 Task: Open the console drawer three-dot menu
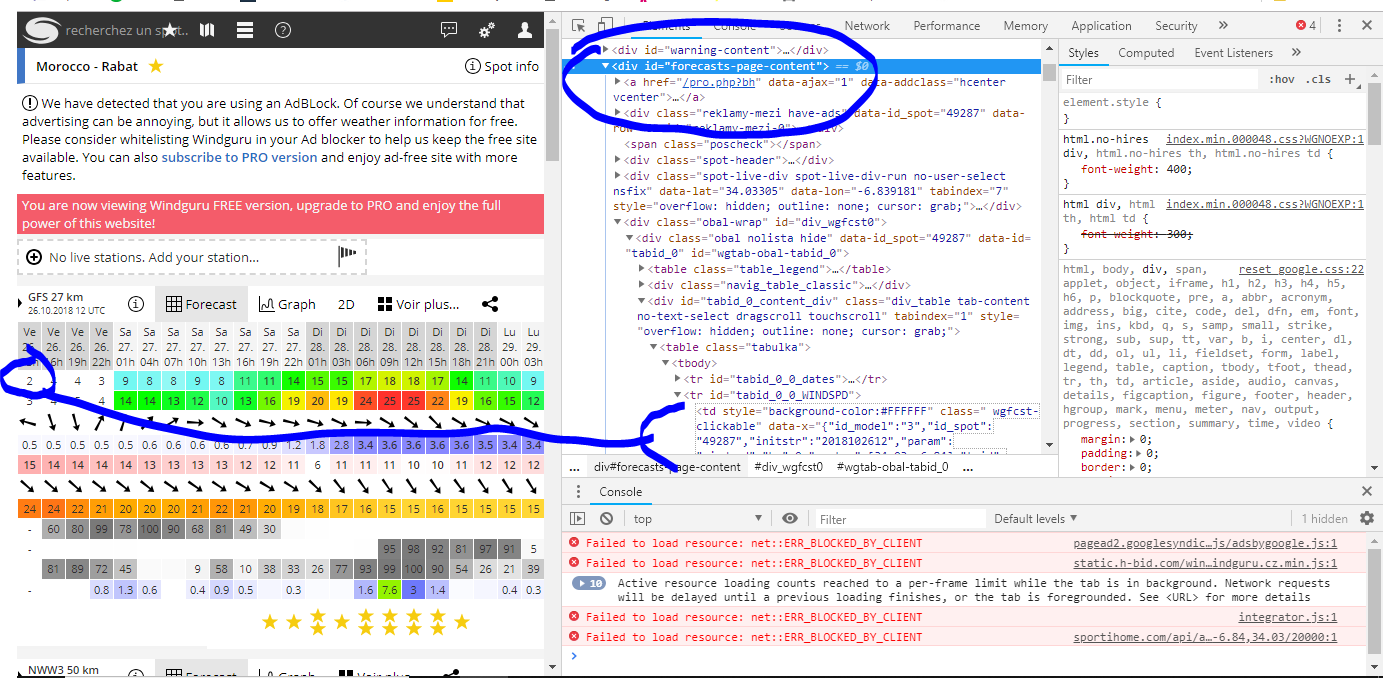pos(577,492)
